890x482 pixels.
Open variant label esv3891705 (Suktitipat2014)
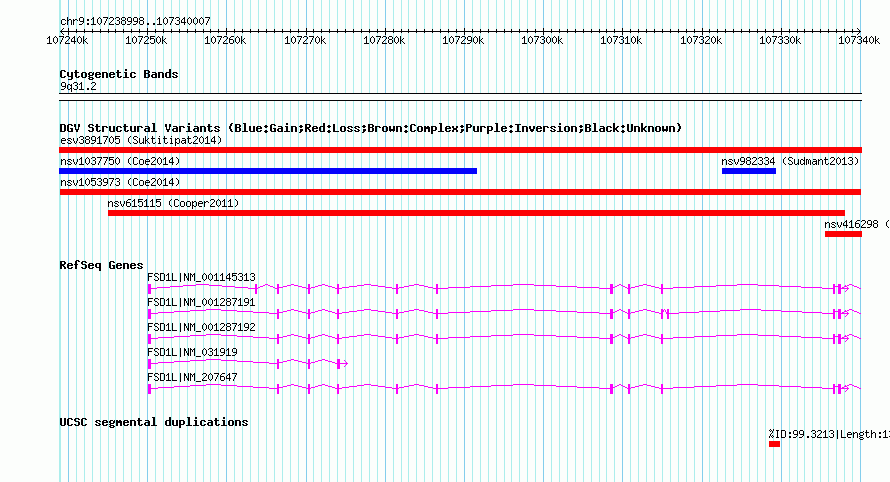[x=141, y=140]
